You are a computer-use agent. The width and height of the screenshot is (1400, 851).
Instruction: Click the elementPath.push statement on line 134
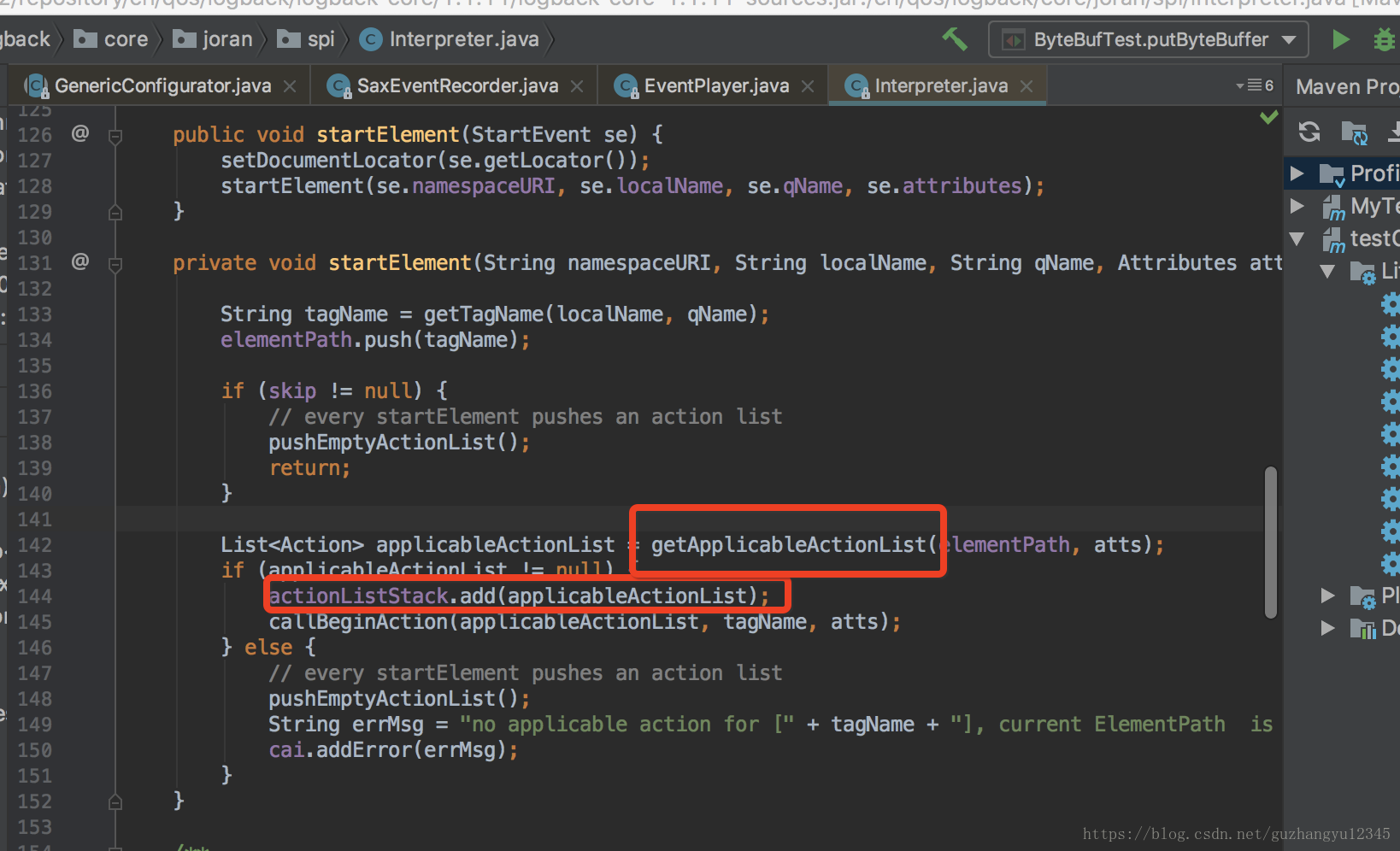[x=375, y=339]
